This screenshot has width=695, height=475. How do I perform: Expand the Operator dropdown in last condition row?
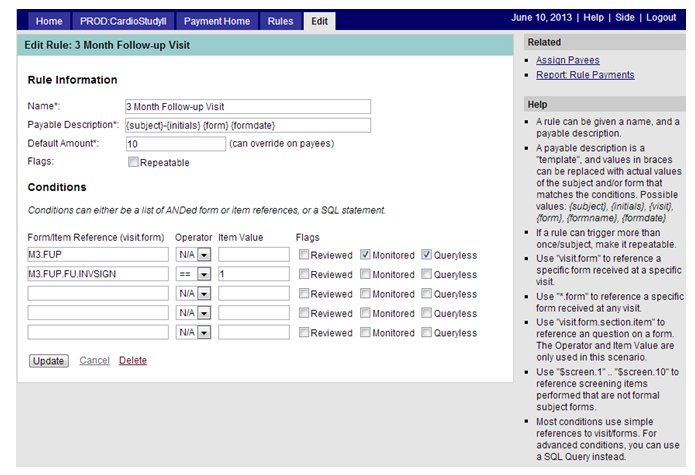pyautogui.click(x=203, y=332)
